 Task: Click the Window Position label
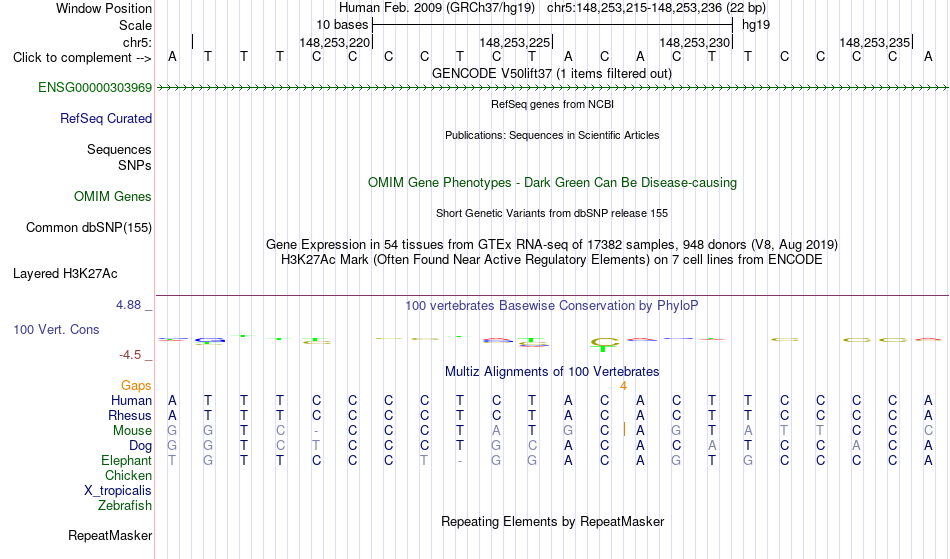pyautogui.click(x=104, y=8)
